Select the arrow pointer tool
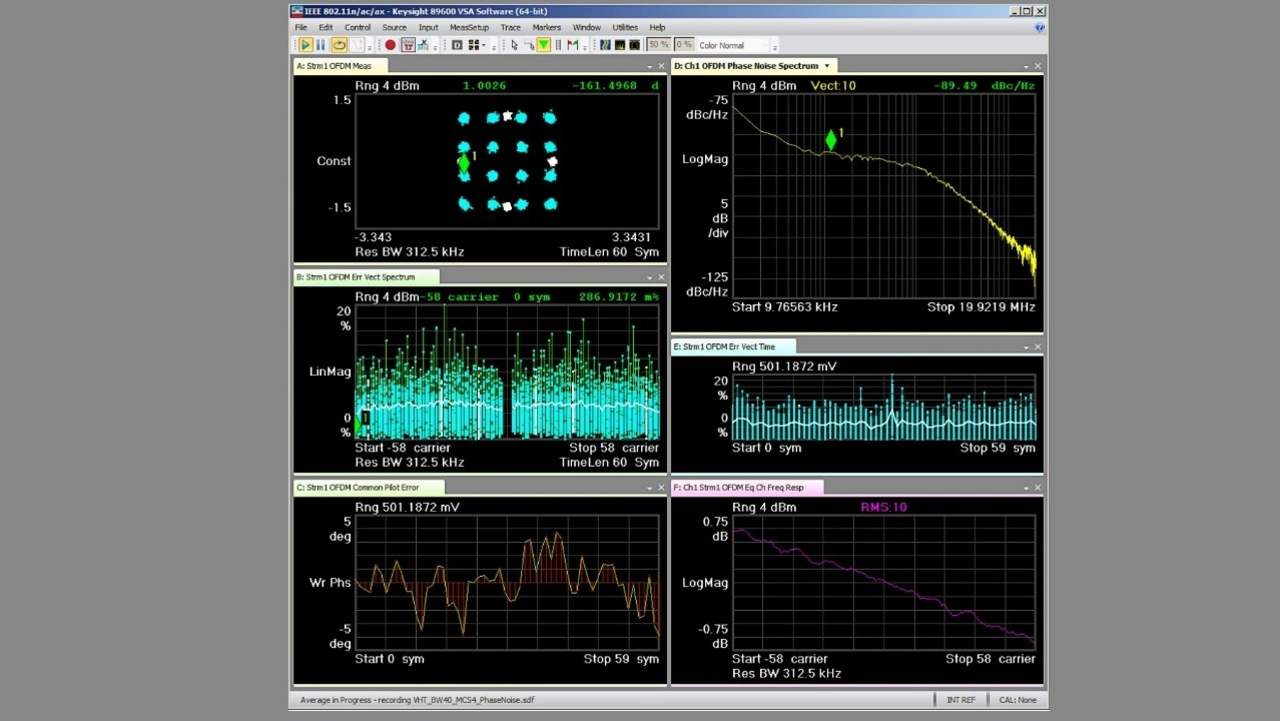Screen dimensions: 1280x721 tap(514, 45)
